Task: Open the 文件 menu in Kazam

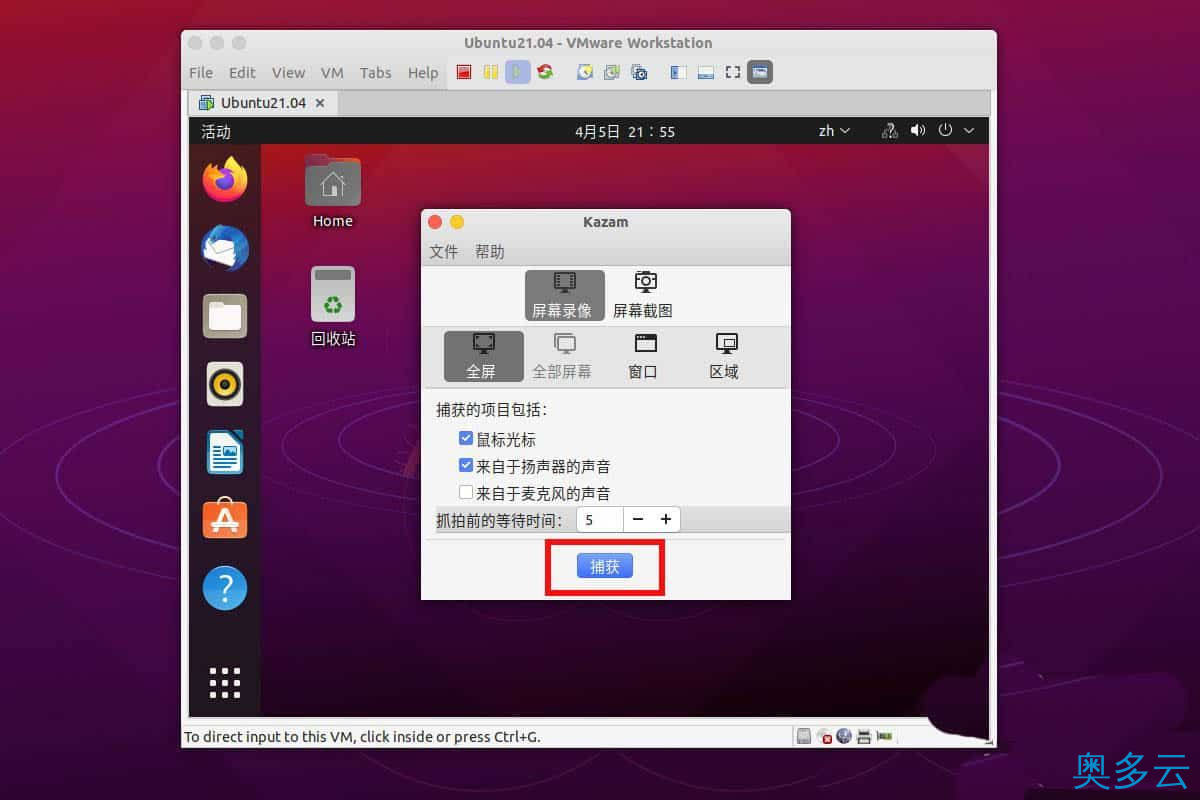Action: 443,252
